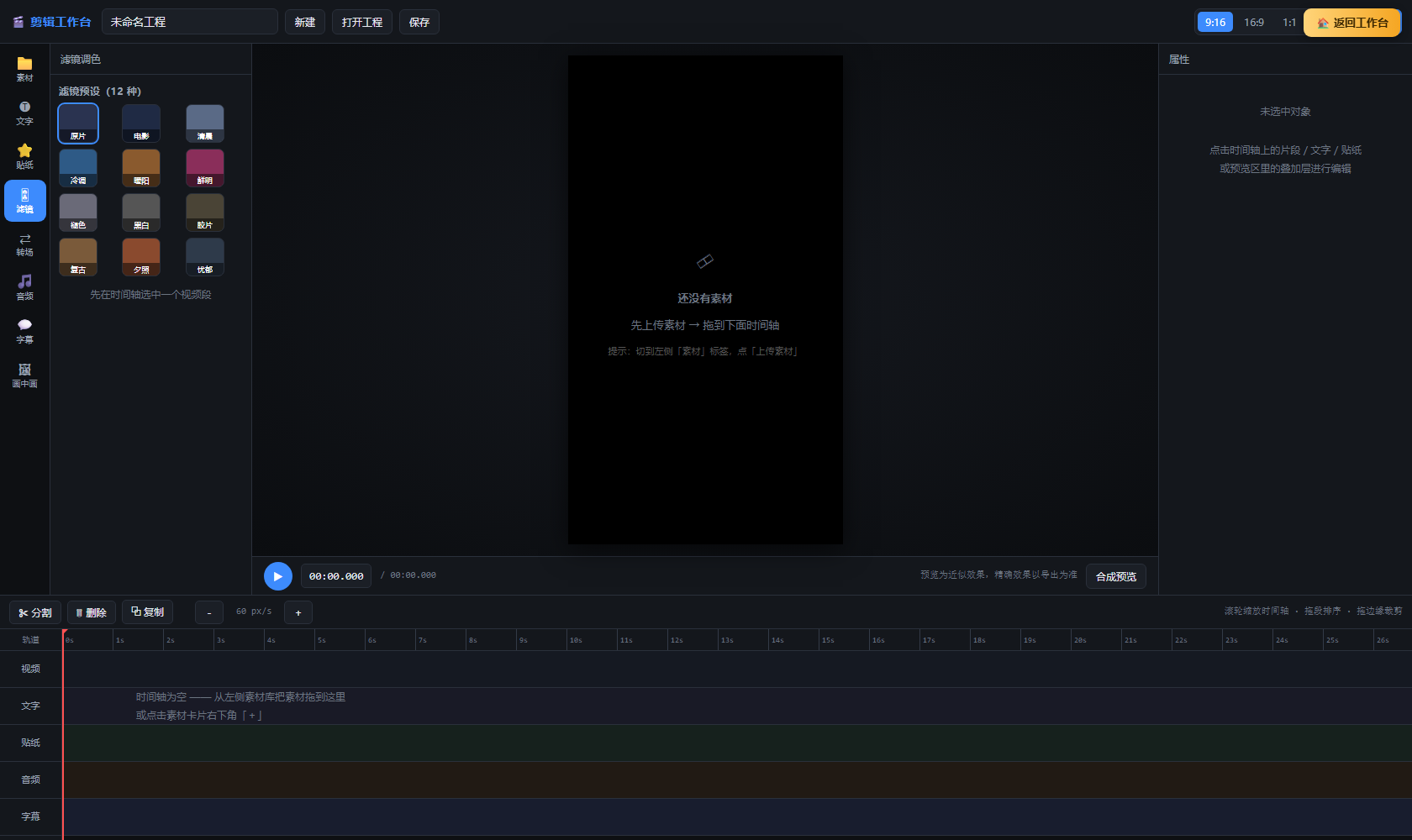Click the 删除 delete trash button
Image resolution: width=1412 pixels, height=840 pixels.
point(92,612)
